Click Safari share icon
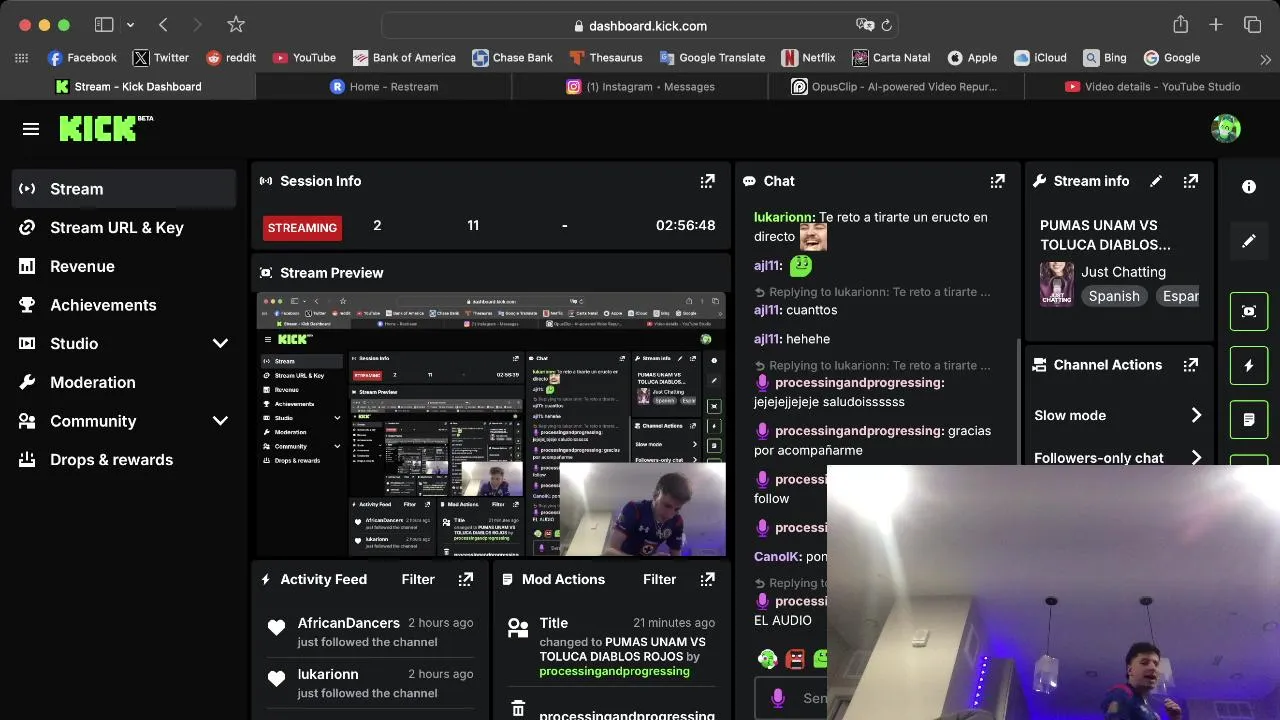 [x=1180, y=25]
